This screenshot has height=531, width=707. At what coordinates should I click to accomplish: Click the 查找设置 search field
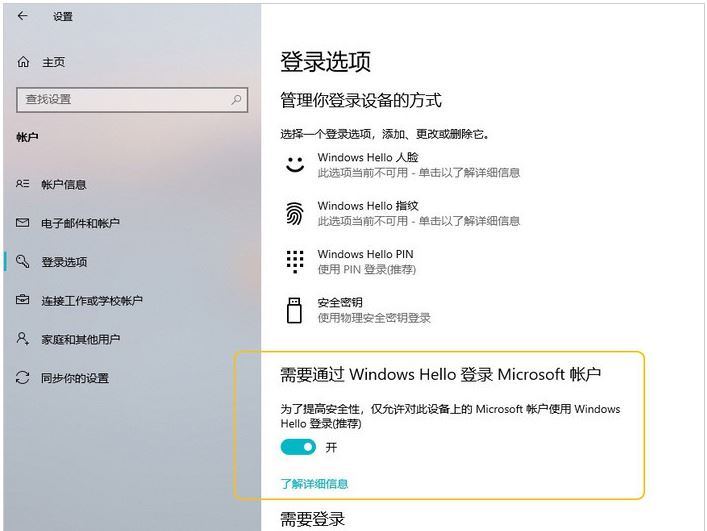pos(132,100)
